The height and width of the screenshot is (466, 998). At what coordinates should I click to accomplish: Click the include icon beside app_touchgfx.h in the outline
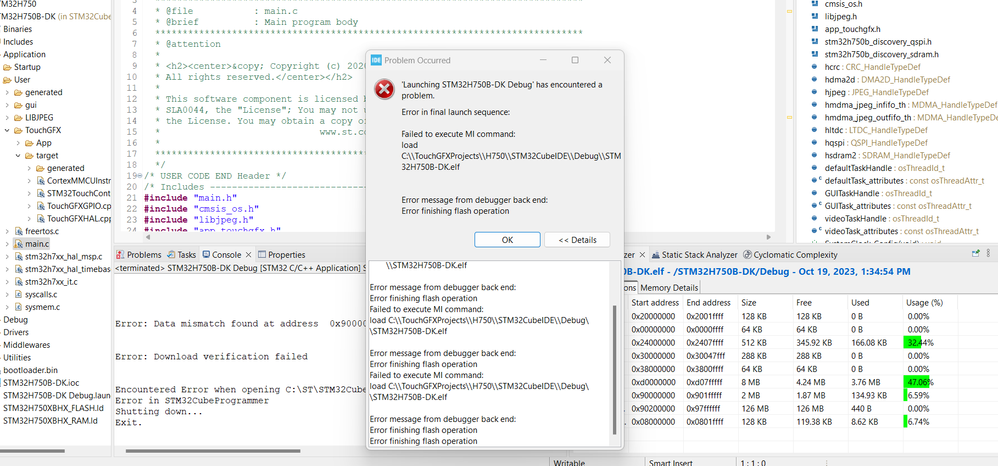click(x=815, y=29)
